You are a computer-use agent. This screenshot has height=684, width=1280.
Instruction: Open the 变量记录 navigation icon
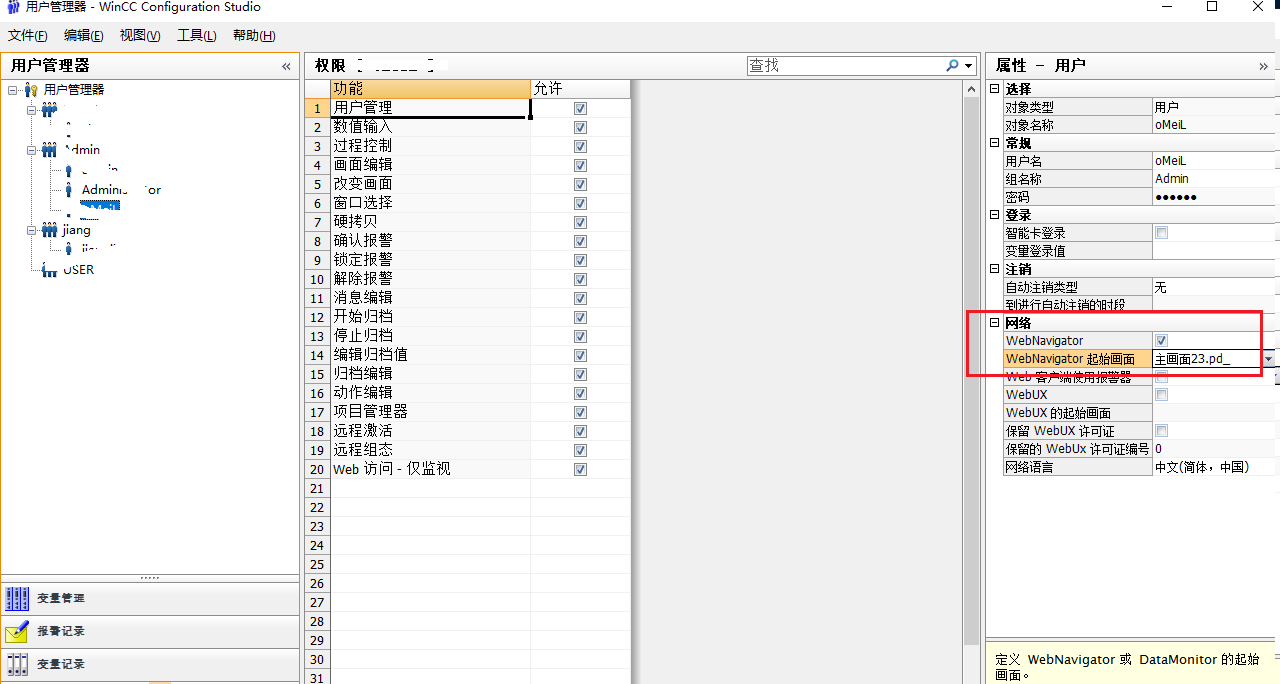(x=17, y=664)
